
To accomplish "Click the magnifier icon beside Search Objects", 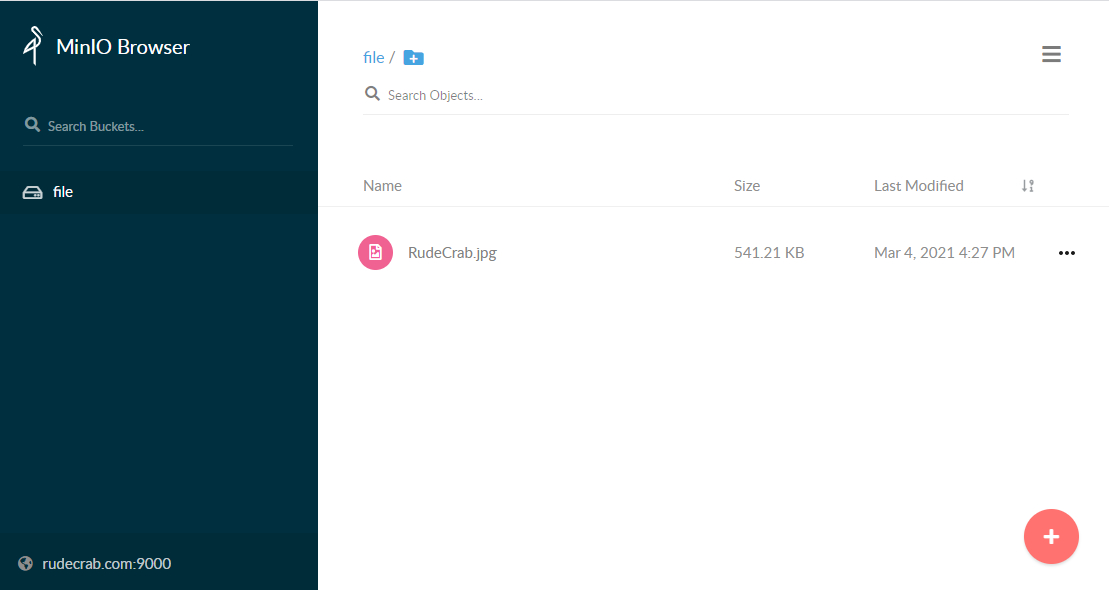I will [x=372, y=93].
